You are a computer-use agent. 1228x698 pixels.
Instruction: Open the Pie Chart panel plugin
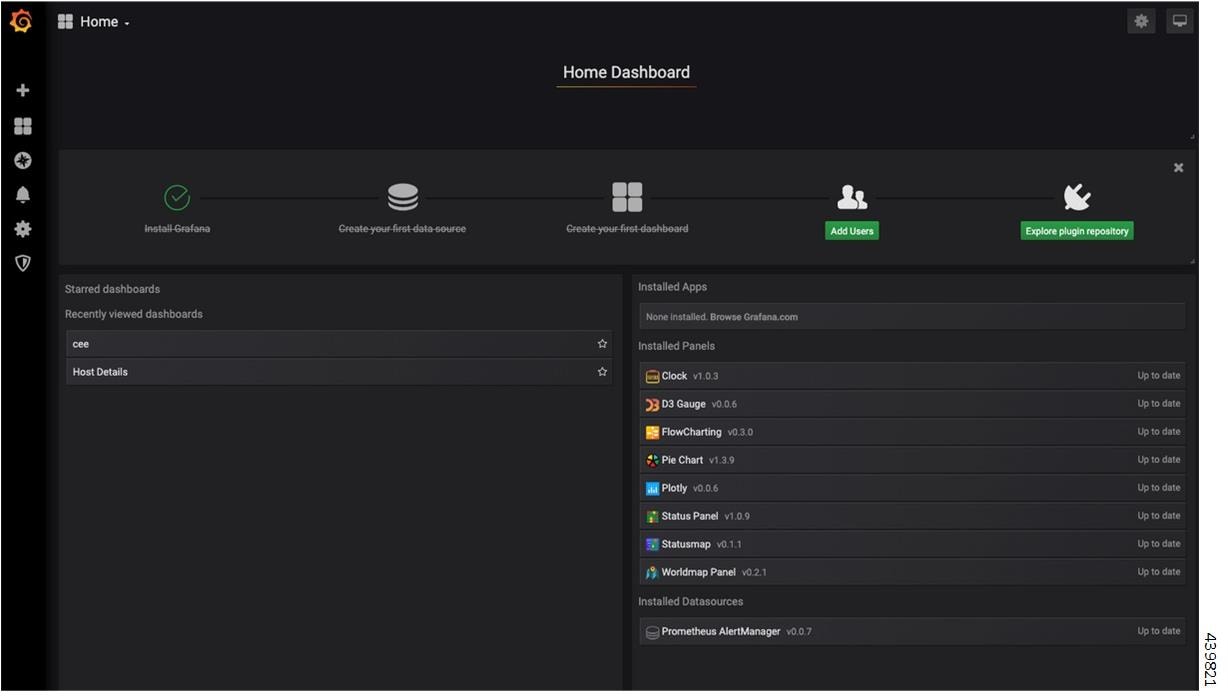[x=912, y=460]
